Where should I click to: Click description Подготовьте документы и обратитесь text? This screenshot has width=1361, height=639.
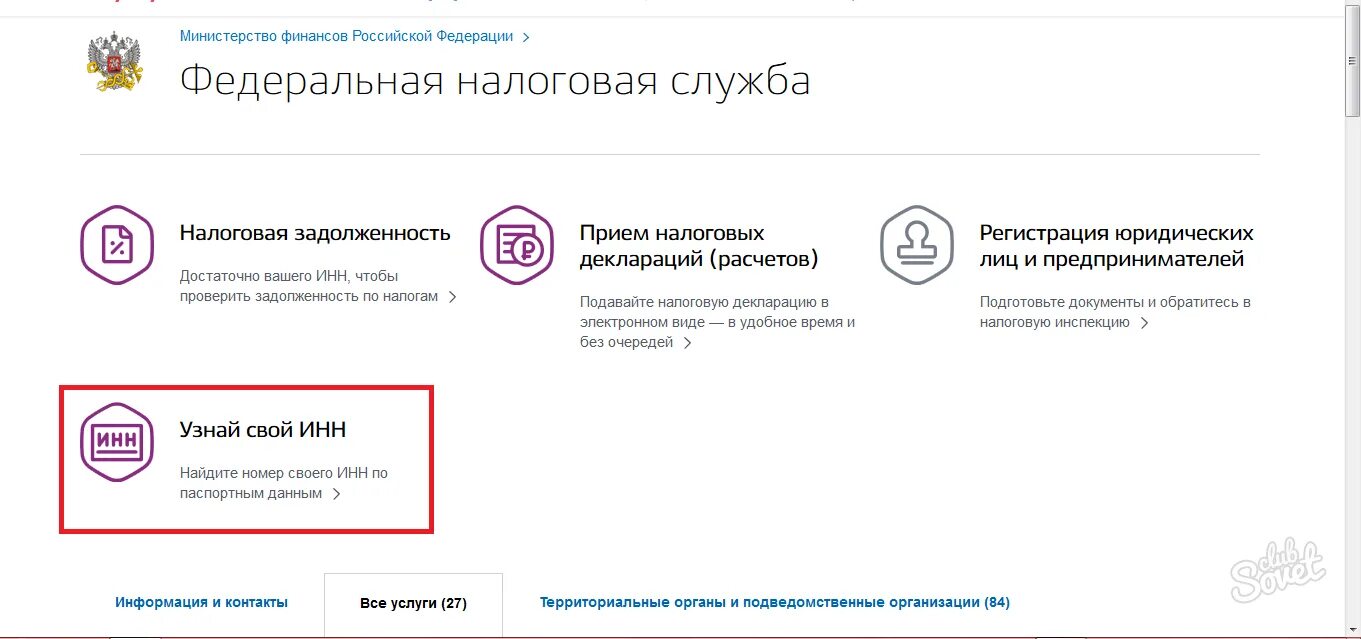[1115, 312]
